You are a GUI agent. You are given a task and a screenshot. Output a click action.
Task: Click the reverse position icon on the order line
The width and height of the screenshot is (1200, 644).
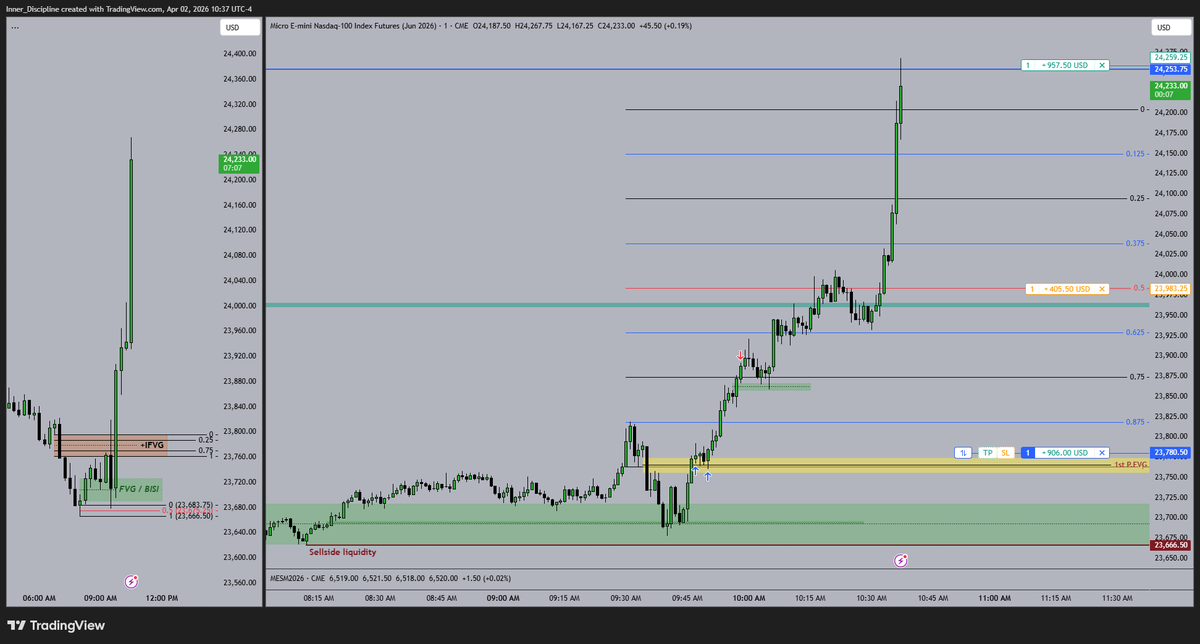963,453
